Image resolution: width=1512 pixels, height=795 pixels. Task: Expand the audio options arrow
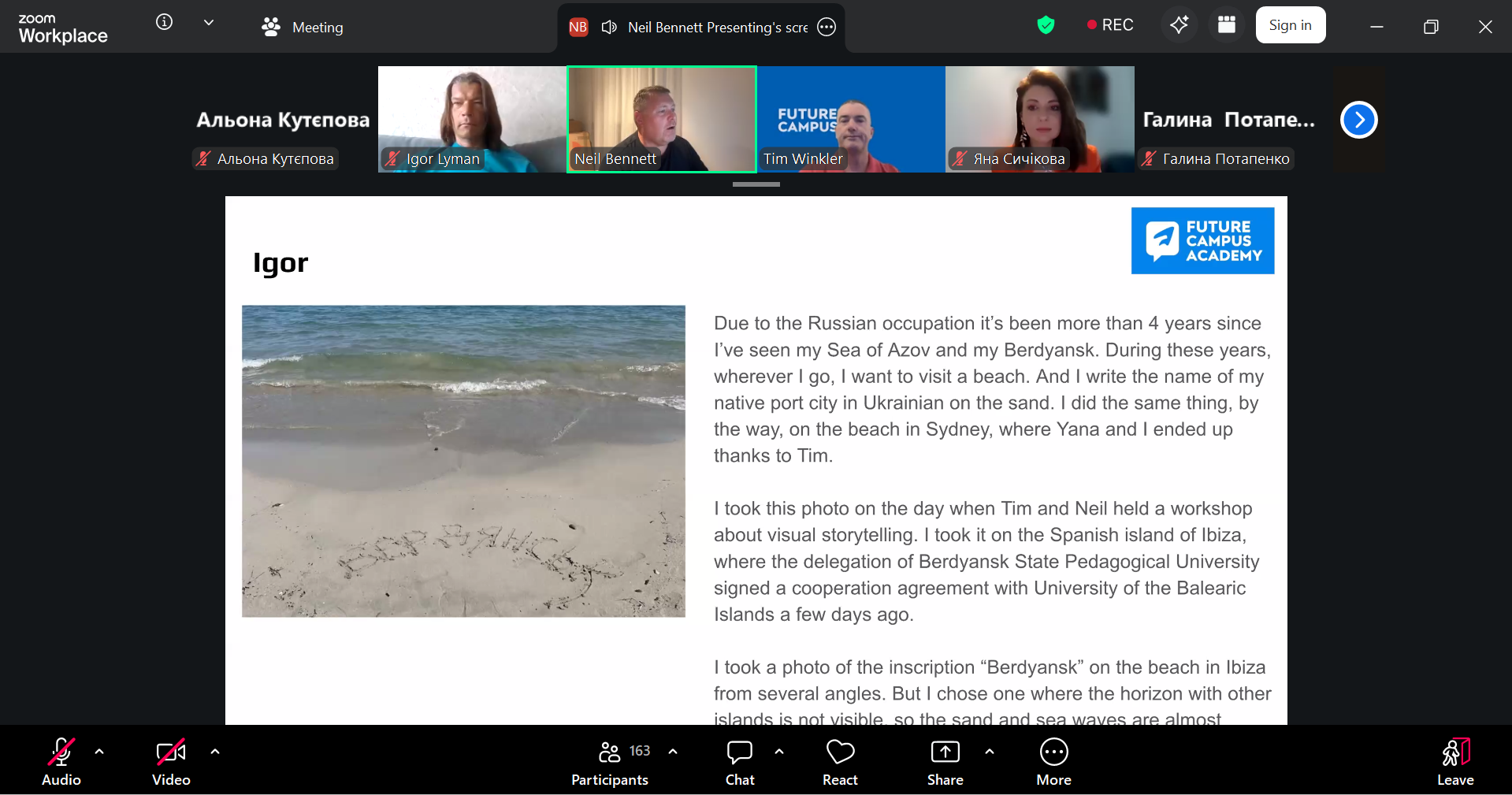coord(99,752)
